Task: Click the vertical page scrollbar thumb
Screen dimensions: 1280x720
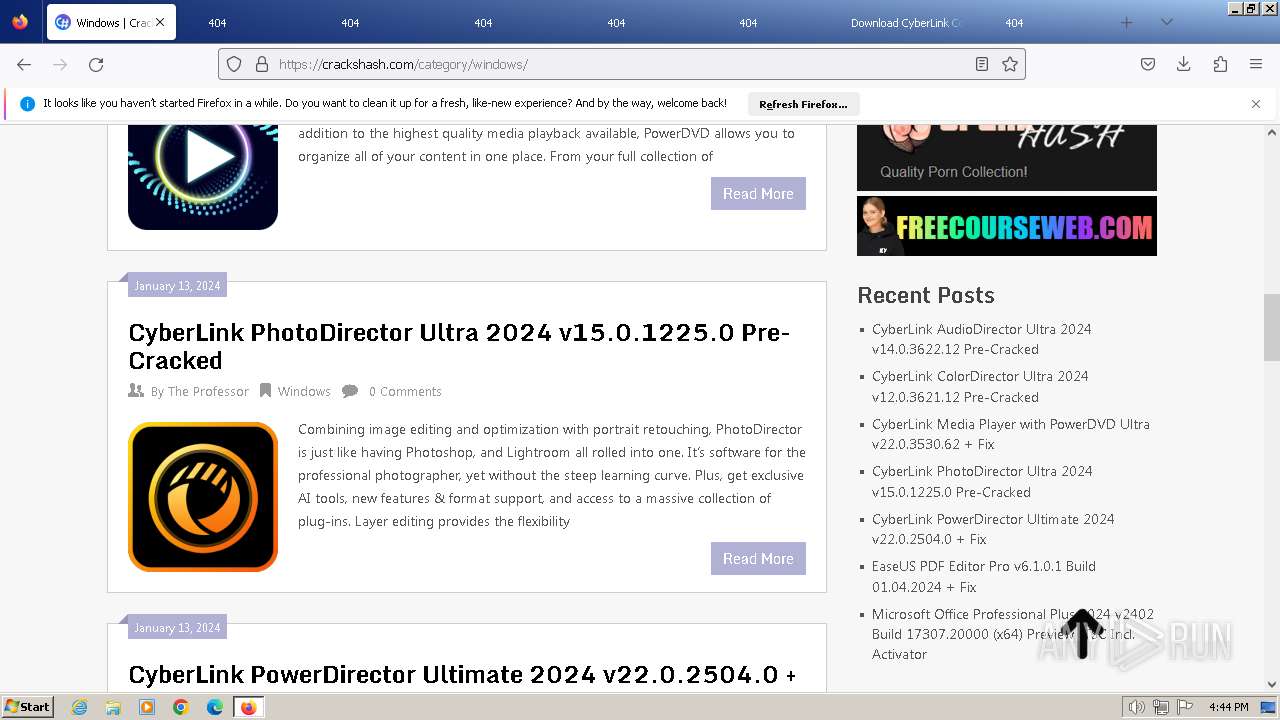Action: (1272, 327)
